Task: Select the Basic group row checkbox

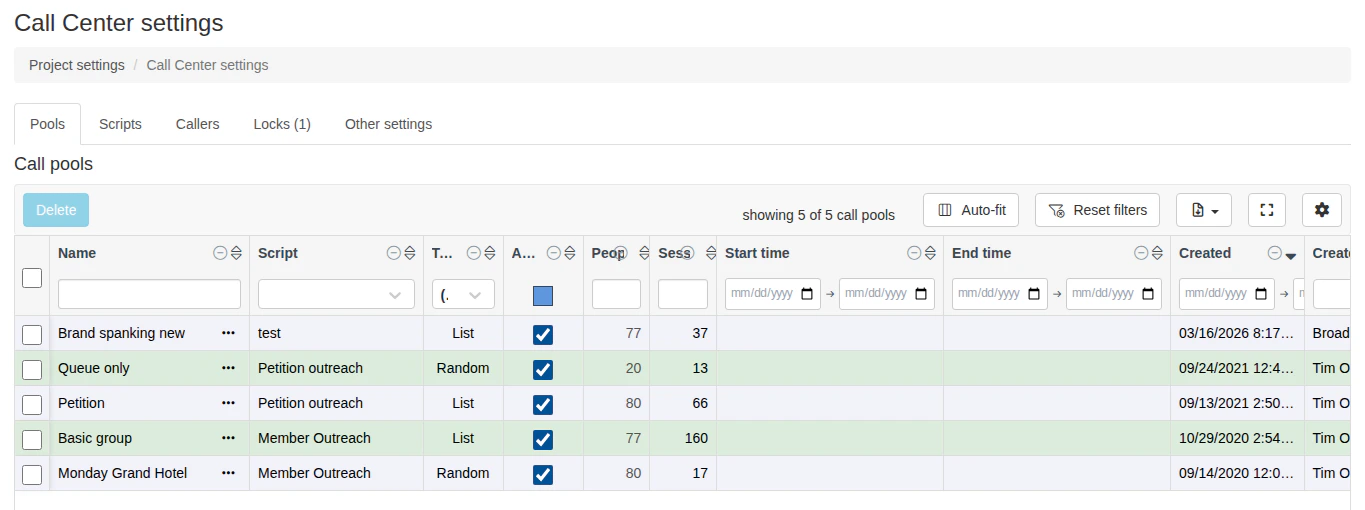Action: pos(32,439)
